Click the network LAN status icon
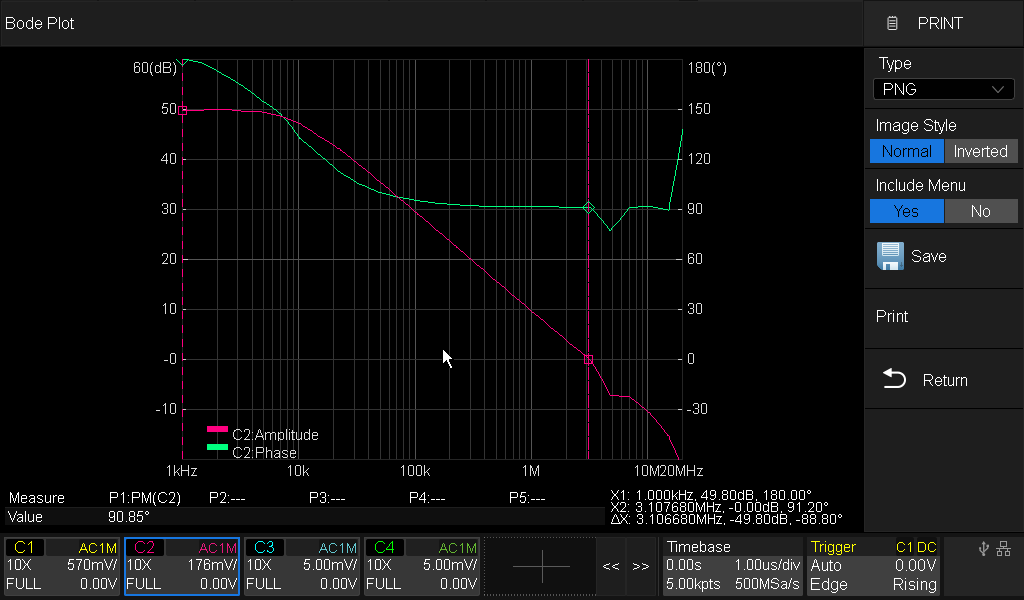 point(1004,548)
